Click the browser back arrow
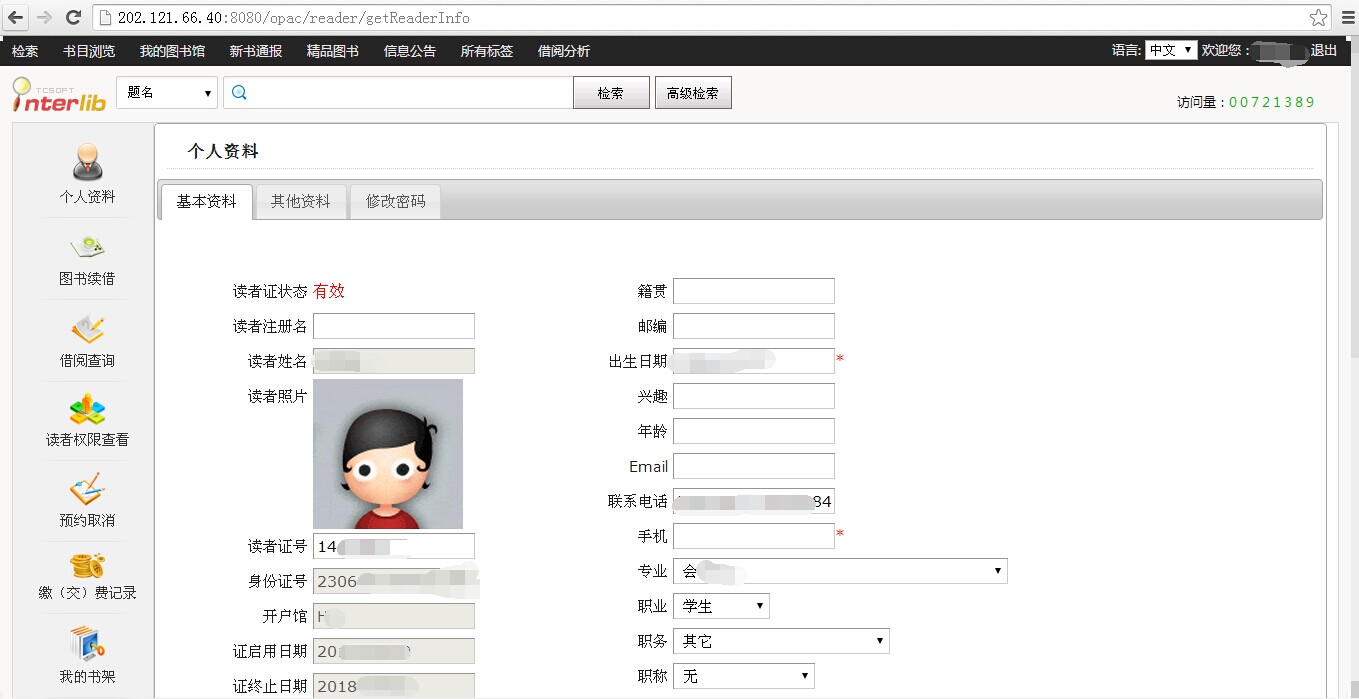 coord(16,17)
